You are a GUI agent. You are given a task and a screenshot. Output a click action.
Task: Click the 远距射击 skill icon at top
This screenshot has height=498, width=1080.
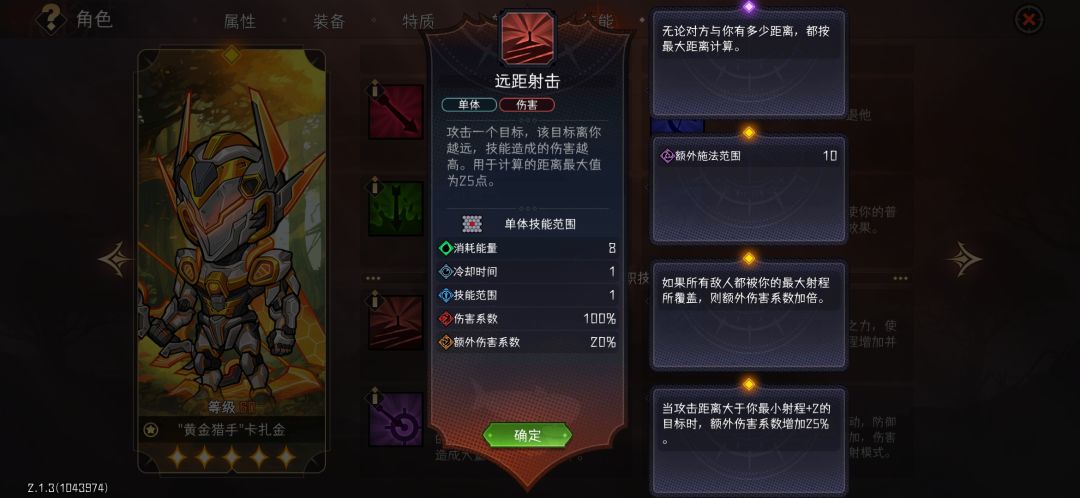click(528, 37)
